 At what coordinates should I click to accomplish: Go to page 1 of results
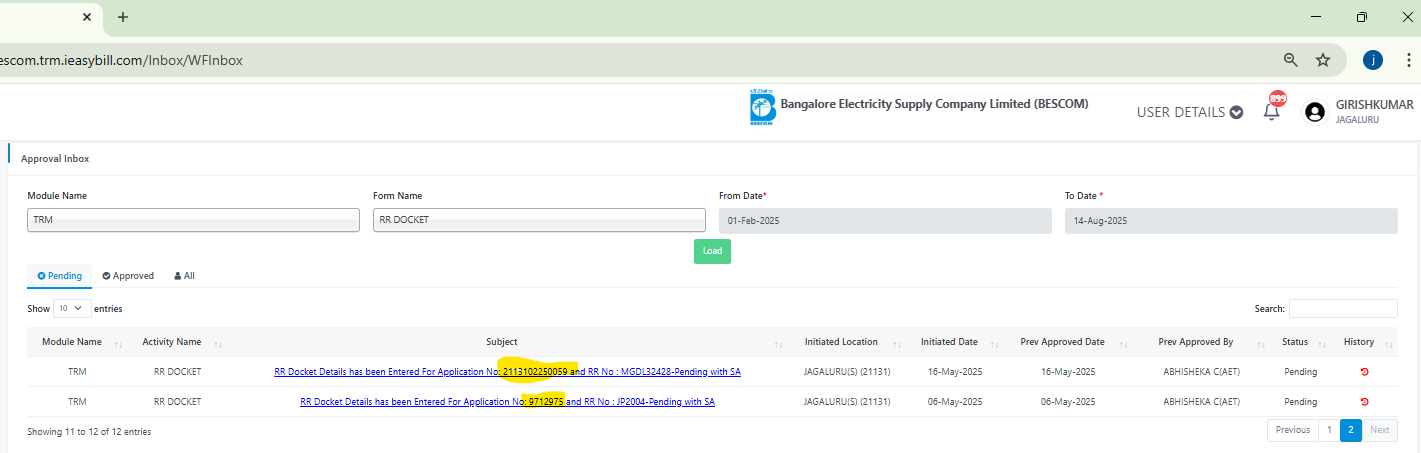click(x=1329, y=430)
